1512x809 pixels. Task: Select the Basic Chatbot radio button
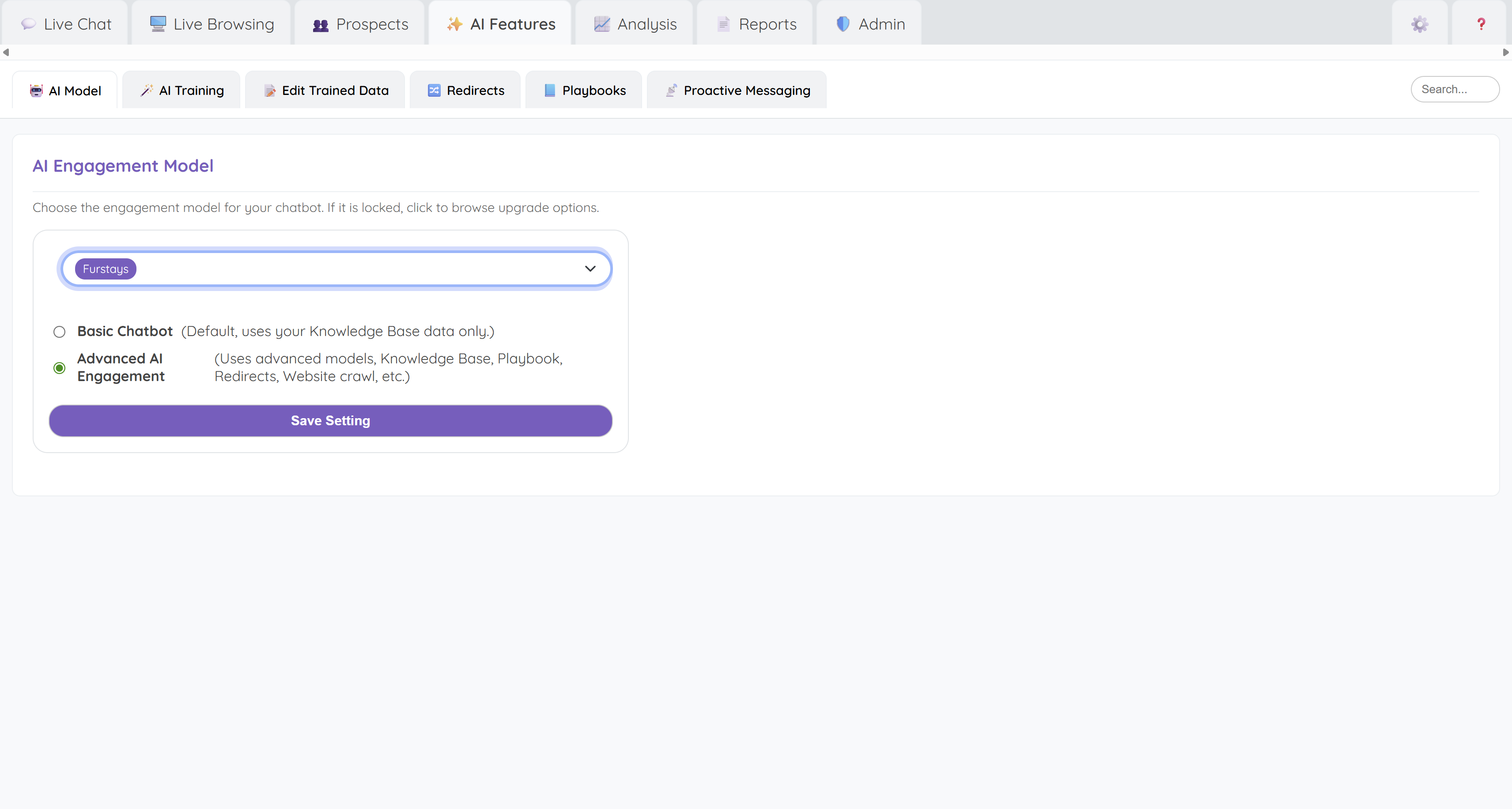tap(59, 332)
